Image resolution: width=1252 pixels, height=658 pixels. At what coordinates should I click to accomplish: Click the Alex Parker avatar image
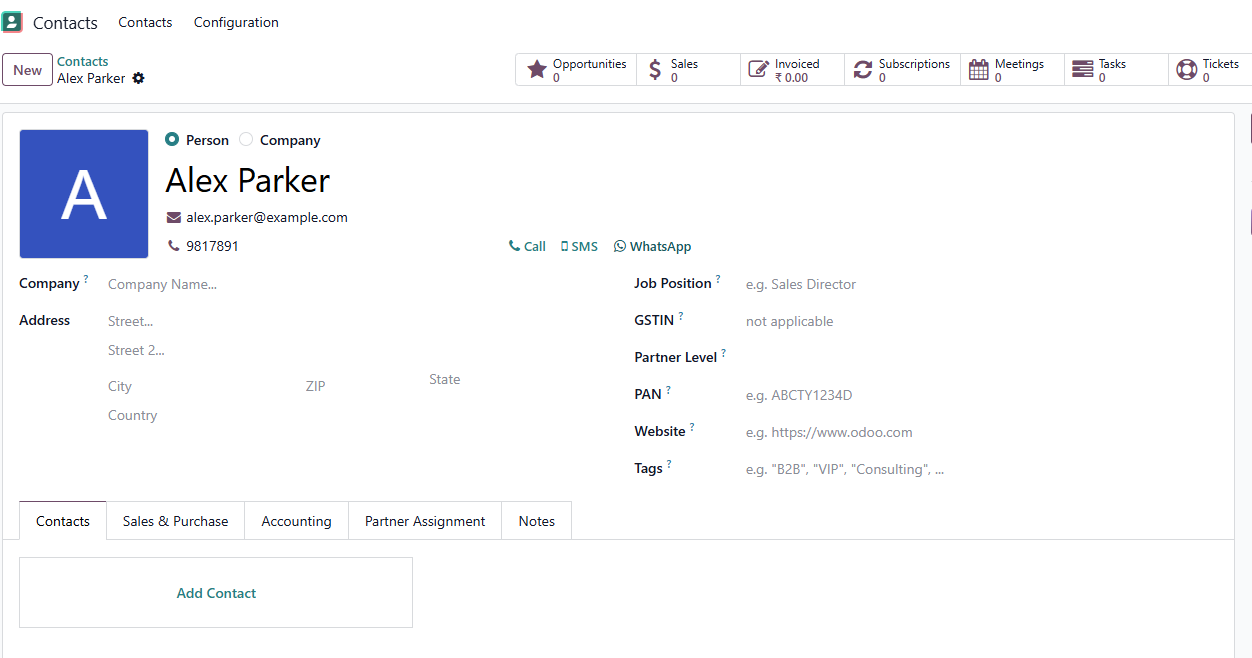click(x=84, y=194)
